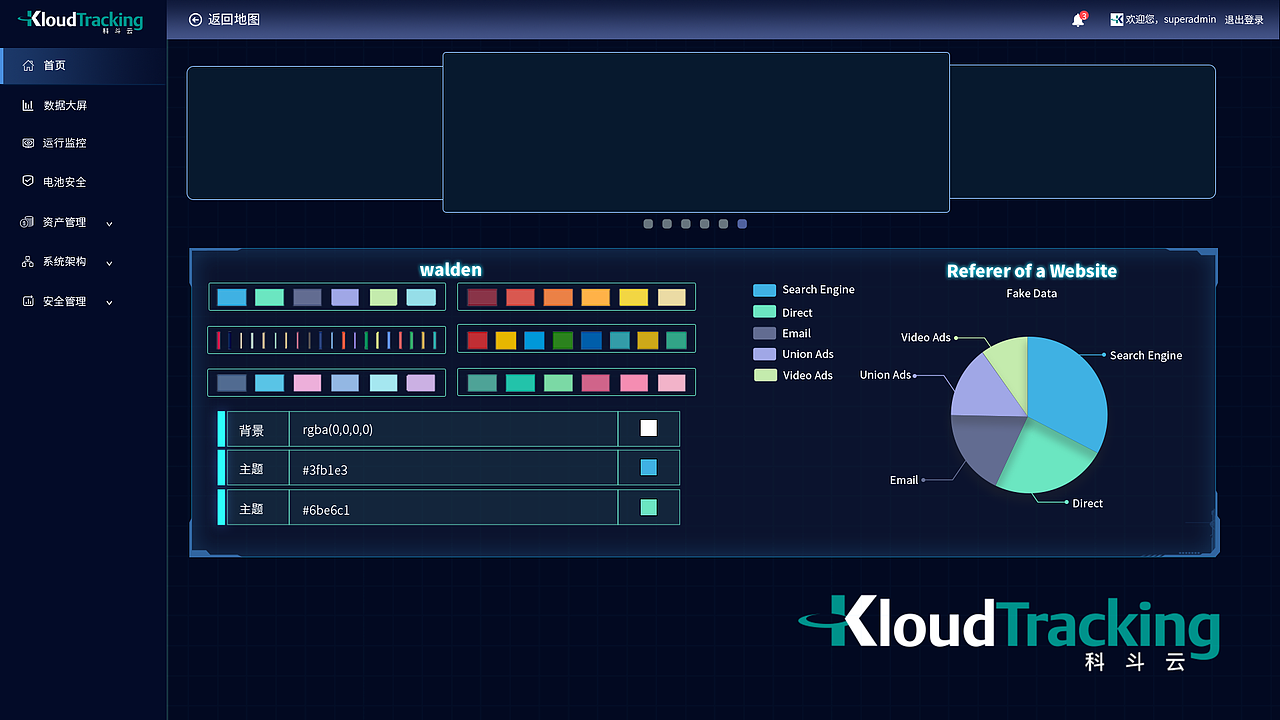Click the walden panel title
The image size is (1280, 720).
click(451, 270)
